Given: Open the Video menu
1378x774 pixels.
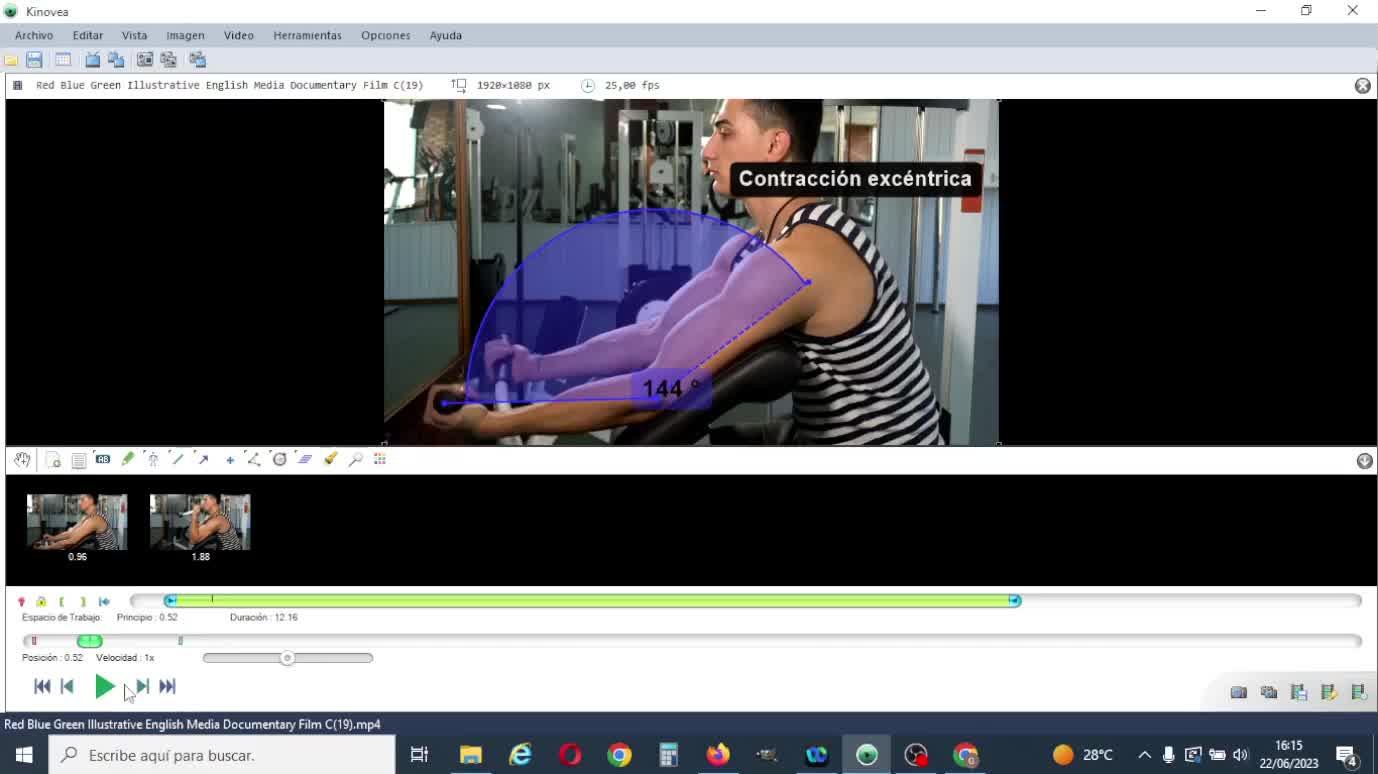Looking at the screenshot, I should coord(239,35).
